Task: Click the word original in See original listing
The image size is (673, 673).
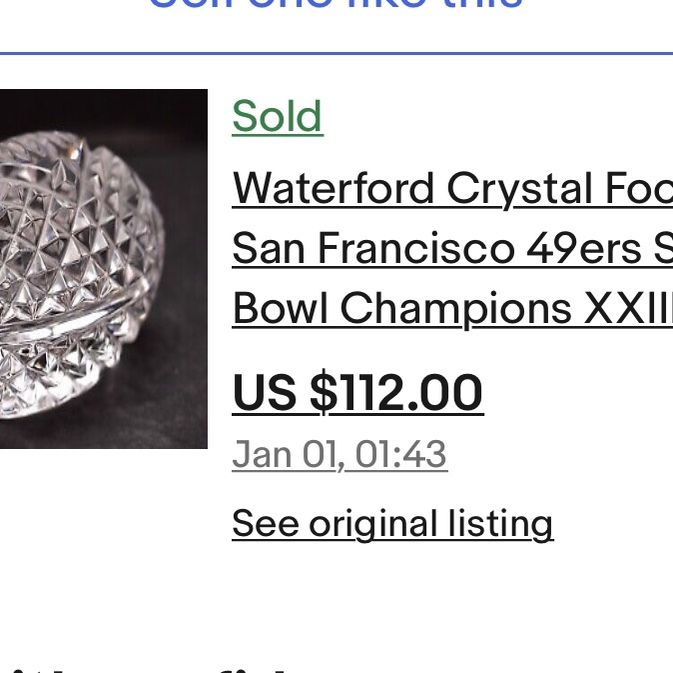Action: tap(373, 524)
